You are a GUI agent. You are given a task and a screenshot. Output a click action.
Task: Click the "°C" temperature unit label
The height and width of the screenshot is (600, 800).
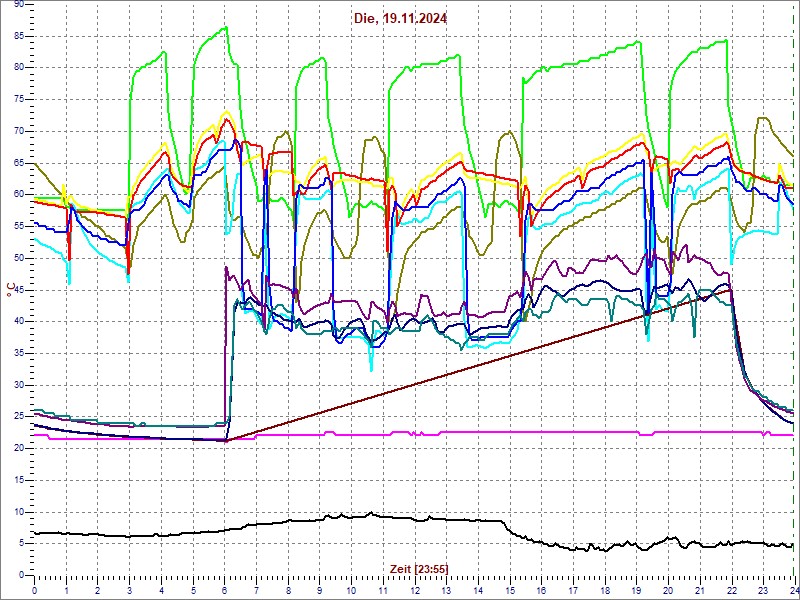pos(9,290)
